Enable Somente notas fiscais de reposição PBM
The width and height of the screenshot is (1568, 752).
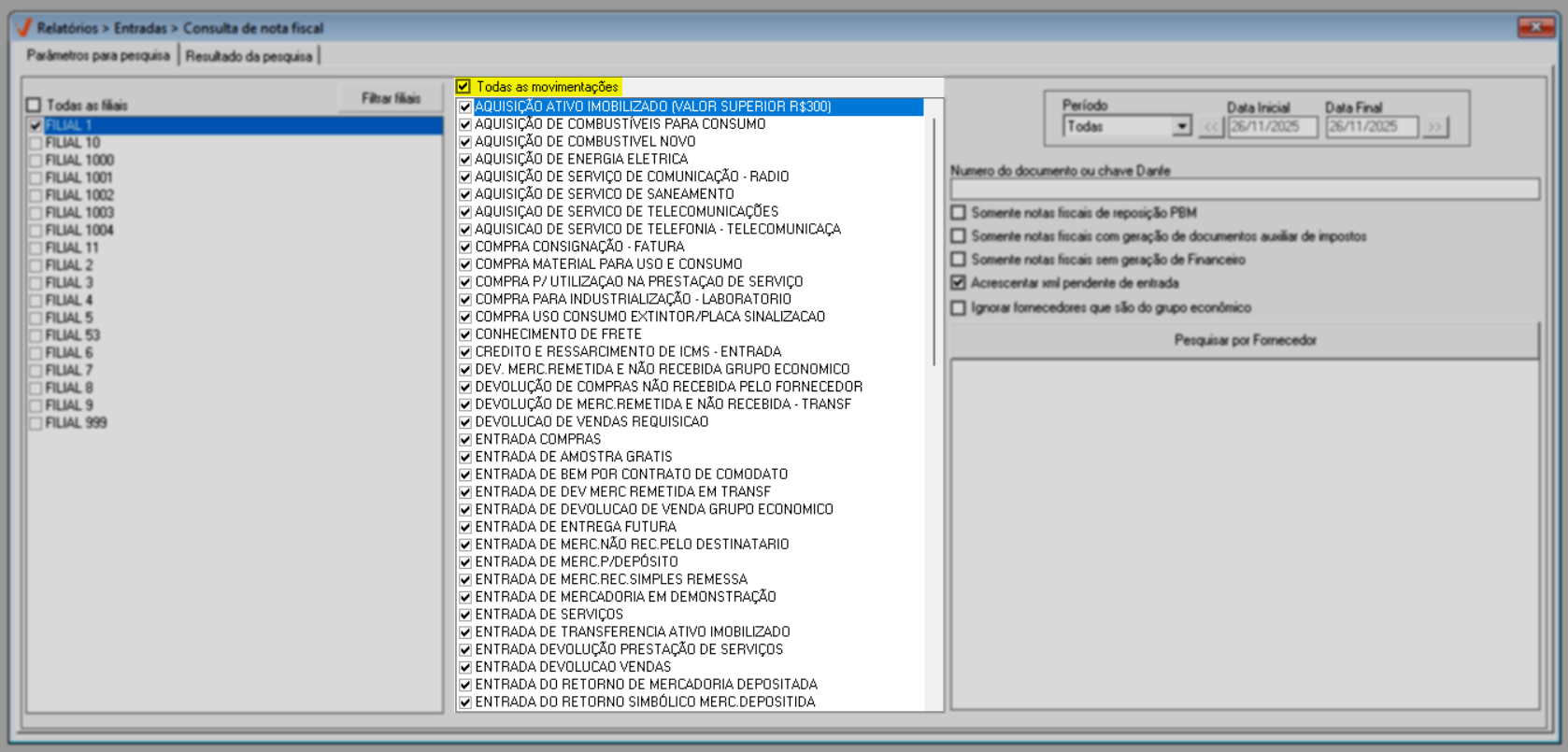[x=959, y=213]
